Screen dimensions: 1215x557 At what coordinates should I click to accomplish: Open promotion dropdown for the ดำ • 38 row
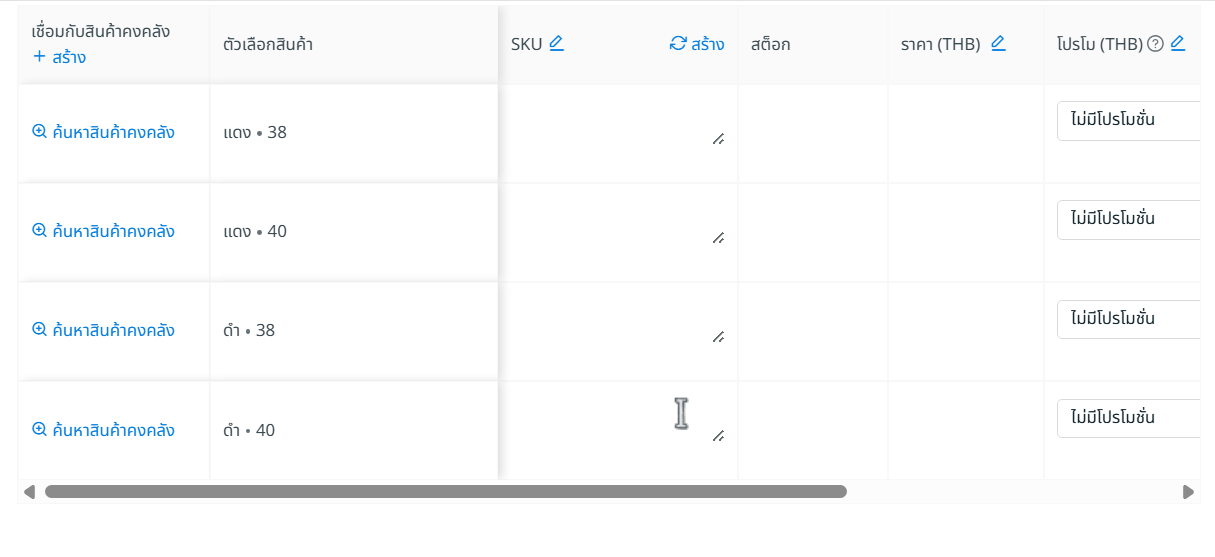tap(1128, 319)
